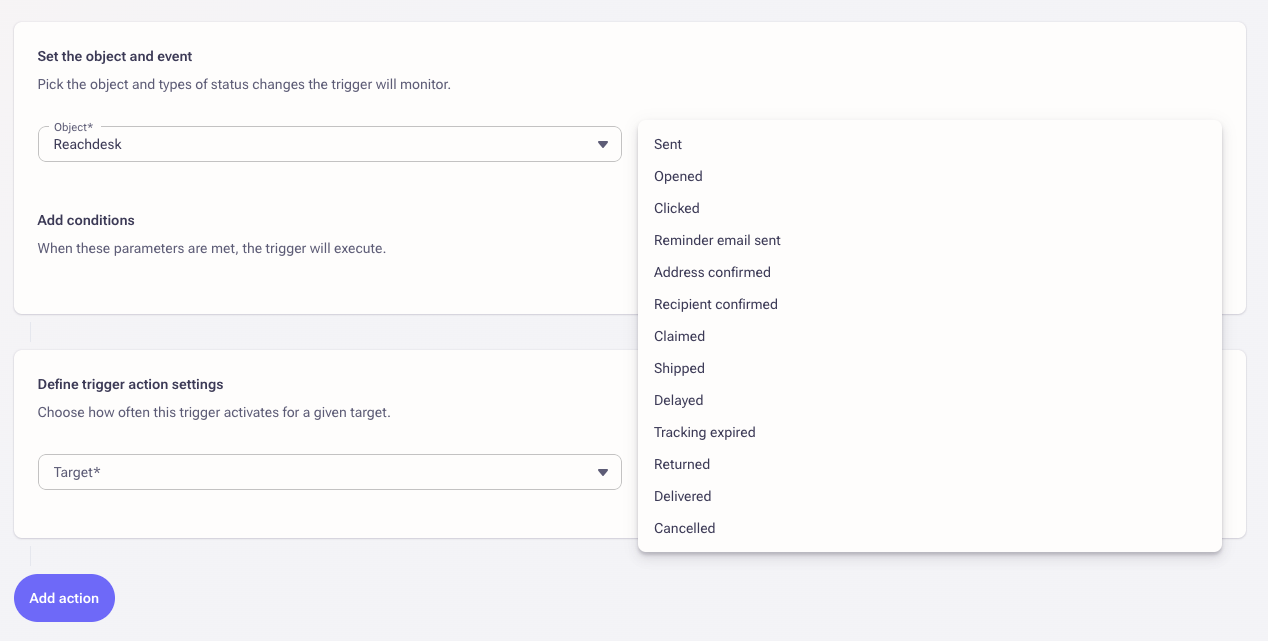Image resolution: width=1268 pixels, height=641 pixels.
Task: Pick the Reminder email sent option
Action: [717, 240]
